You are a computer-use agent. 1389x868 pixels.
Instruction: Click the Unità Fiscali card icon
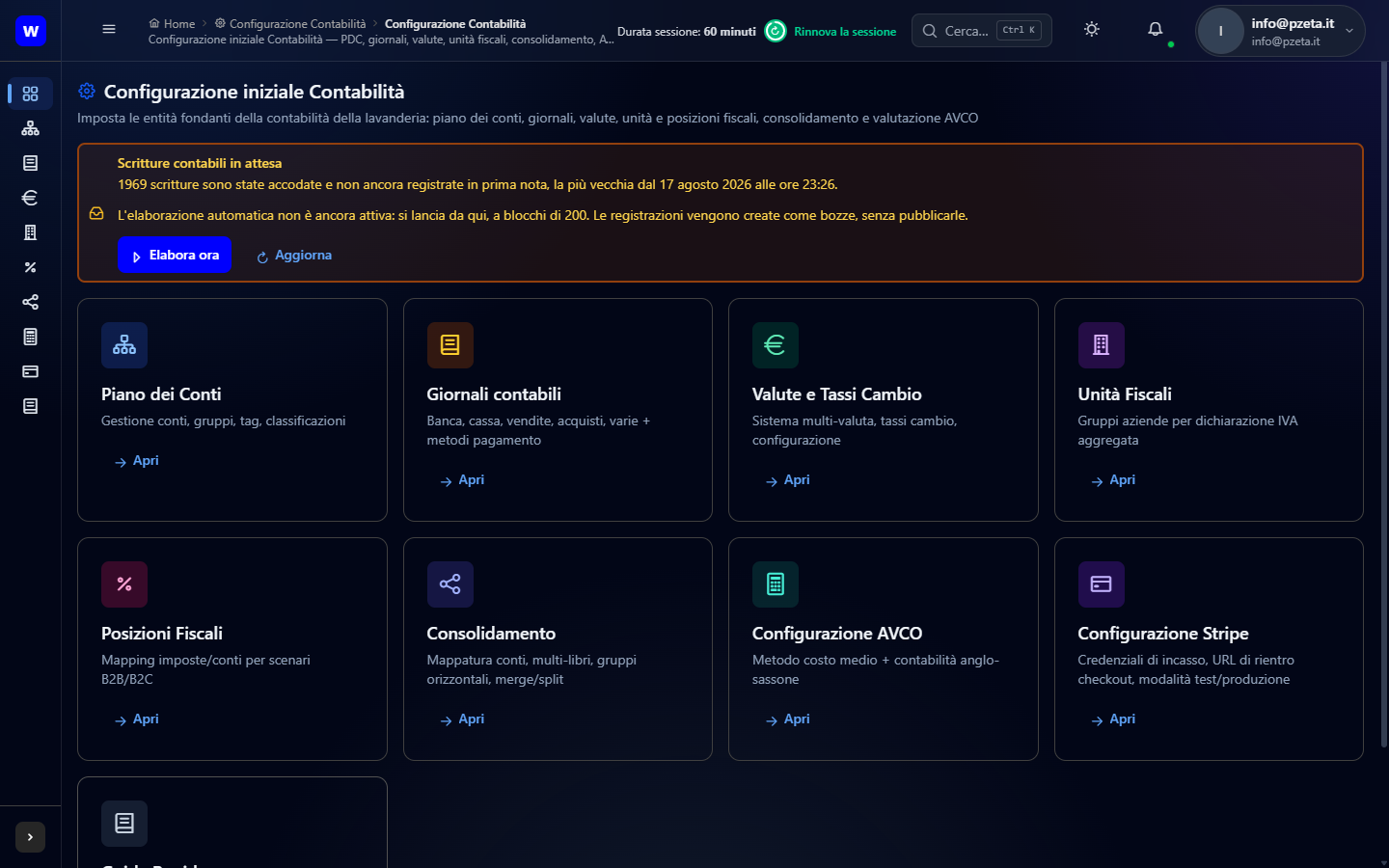pyautogui.click(x=1102, y=345)
